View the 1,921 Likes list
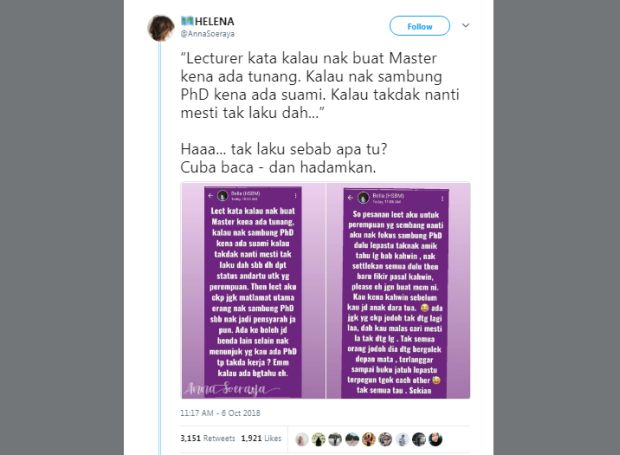Viewport: 620px width, 455px height. pyautogui.click(x=261, y=438)
